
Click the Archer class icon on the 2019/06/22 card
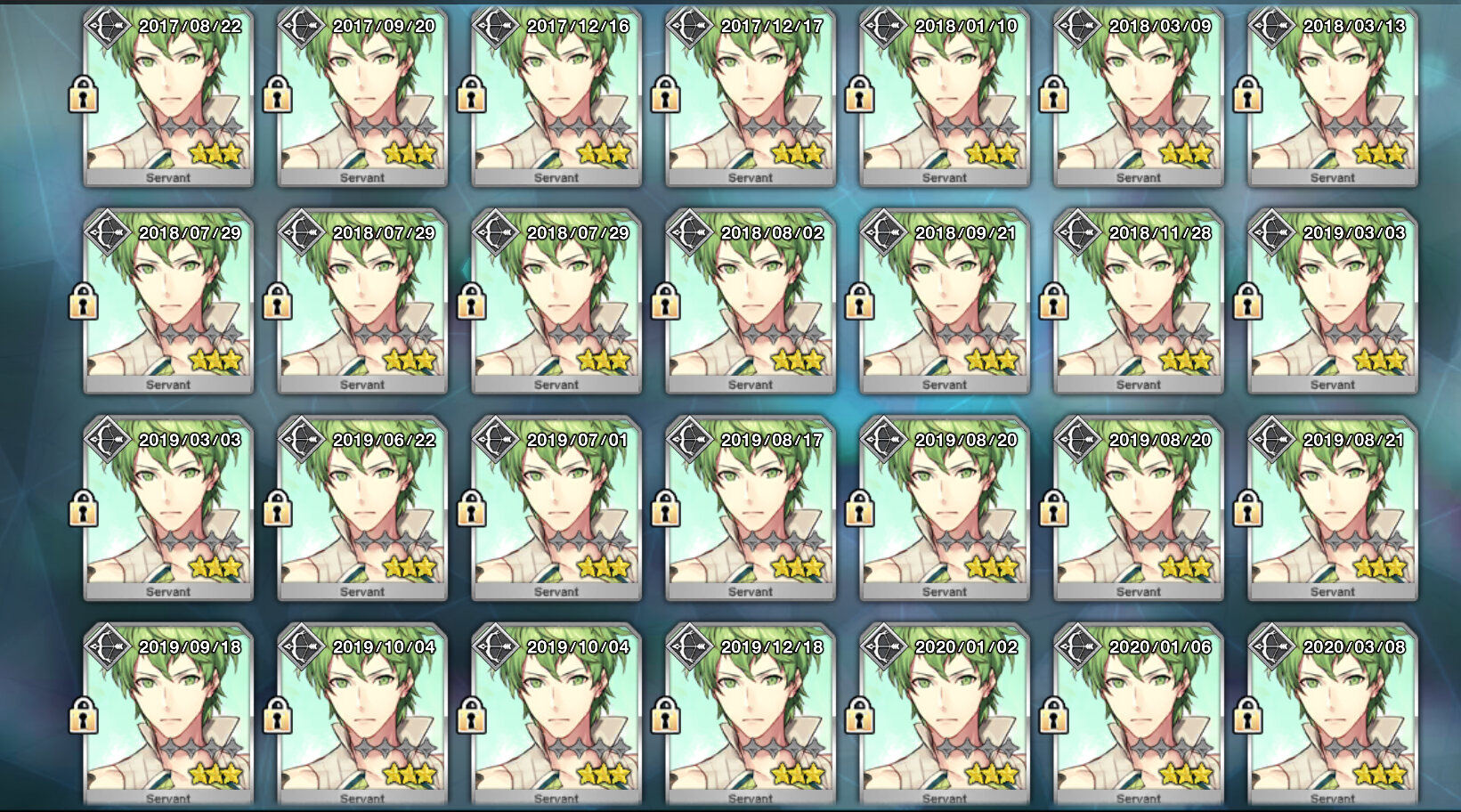click(x=302, y=442)
